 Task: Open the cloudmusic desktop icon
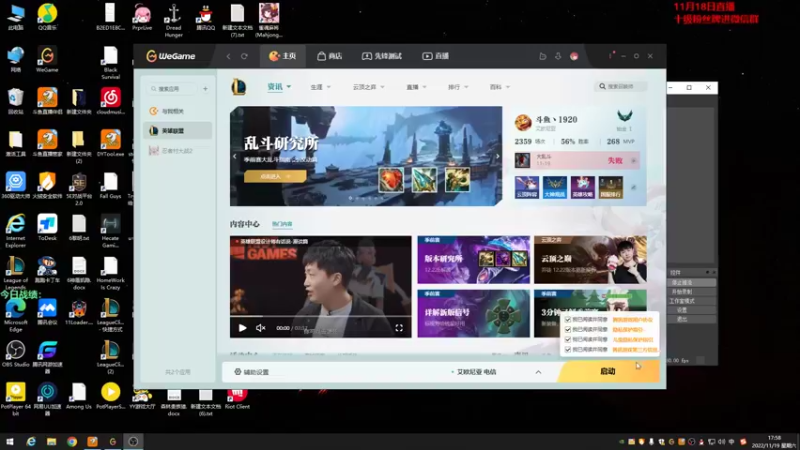[x=110, y=101]
